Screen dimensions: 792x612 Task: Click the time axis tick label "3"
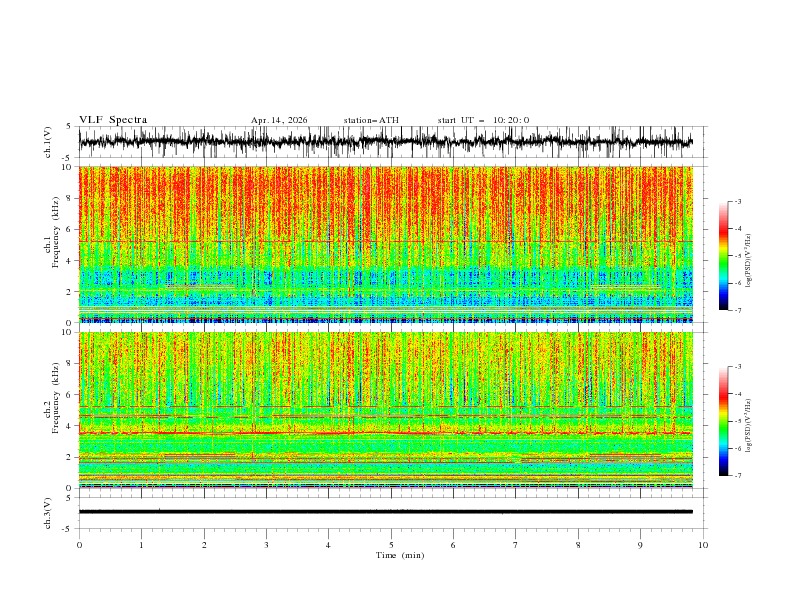pyautogui.click(x=266, y=545)
